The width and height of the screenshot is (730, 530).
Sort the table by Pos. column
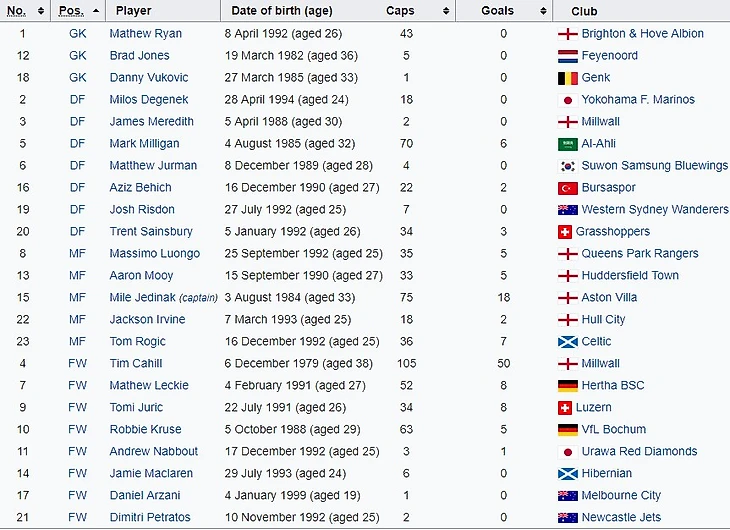pos(96,11)
